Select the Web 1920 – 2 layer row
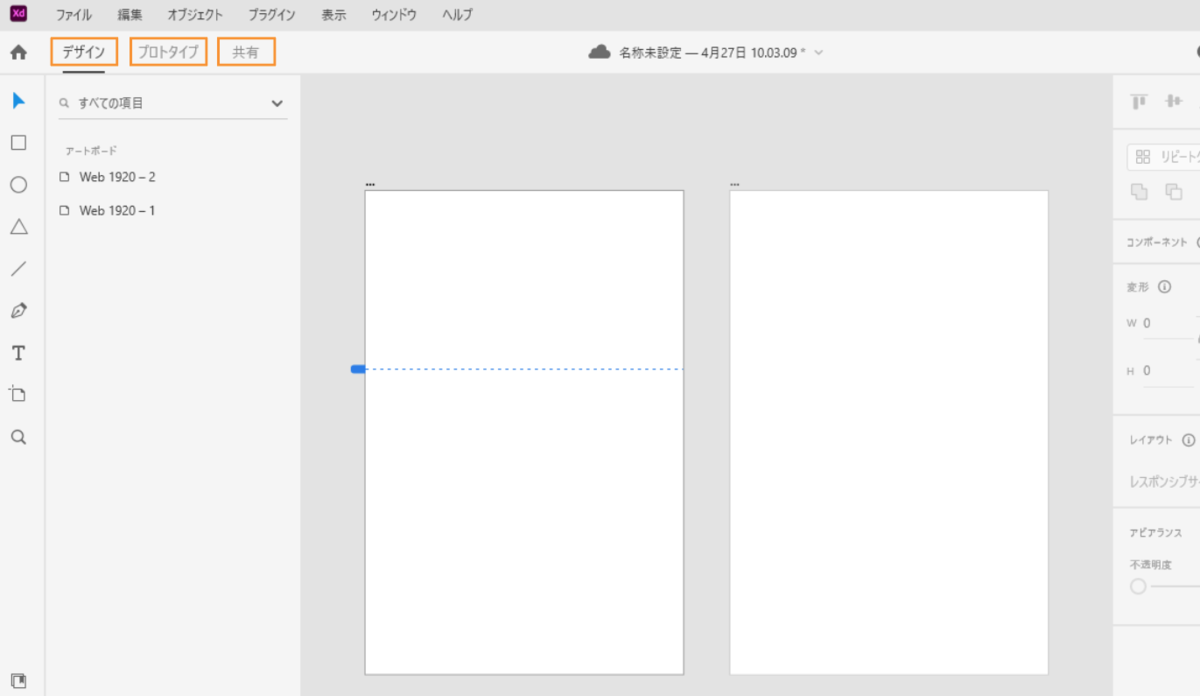The width and height of the screenshot is (1200, 696). tap(172, 177)
